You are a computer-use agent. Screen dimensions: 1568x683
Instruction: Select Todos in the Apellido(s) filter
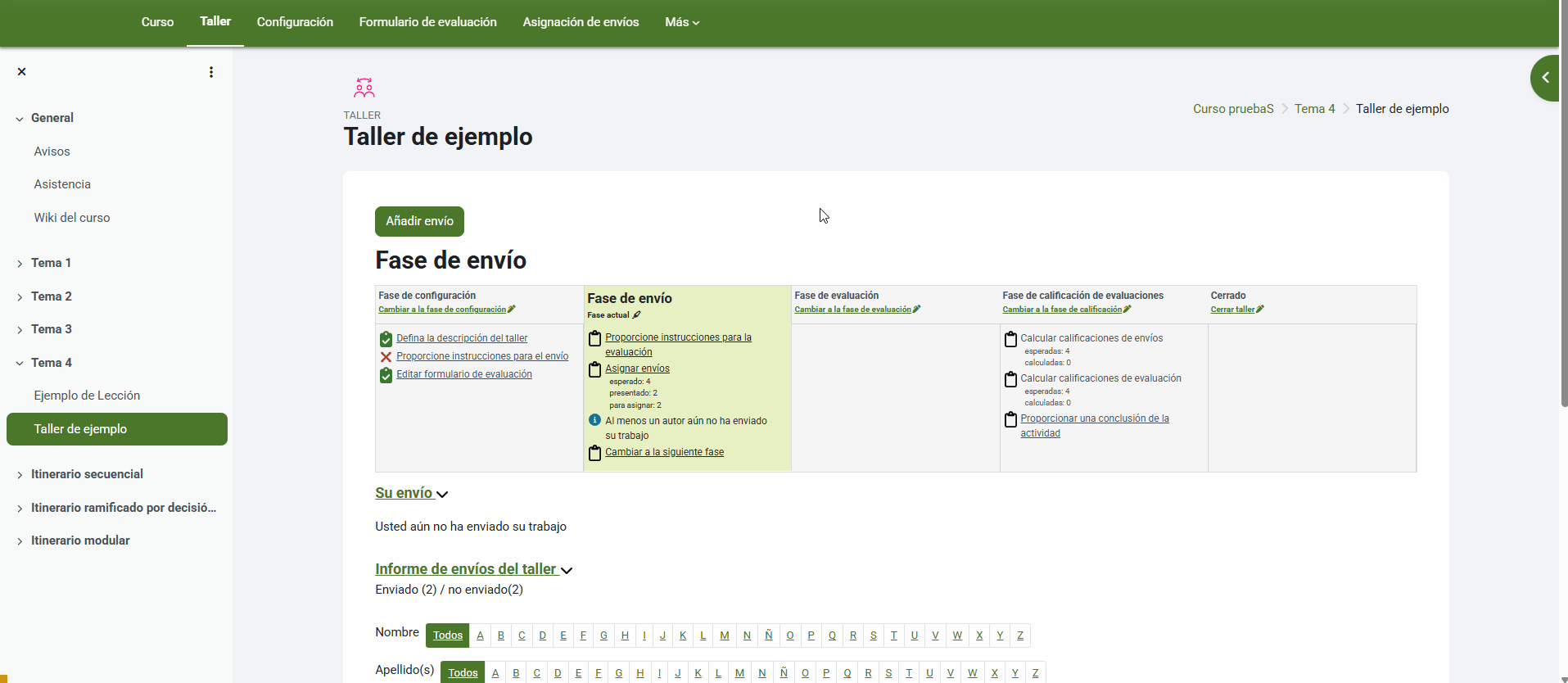(463, 672)
